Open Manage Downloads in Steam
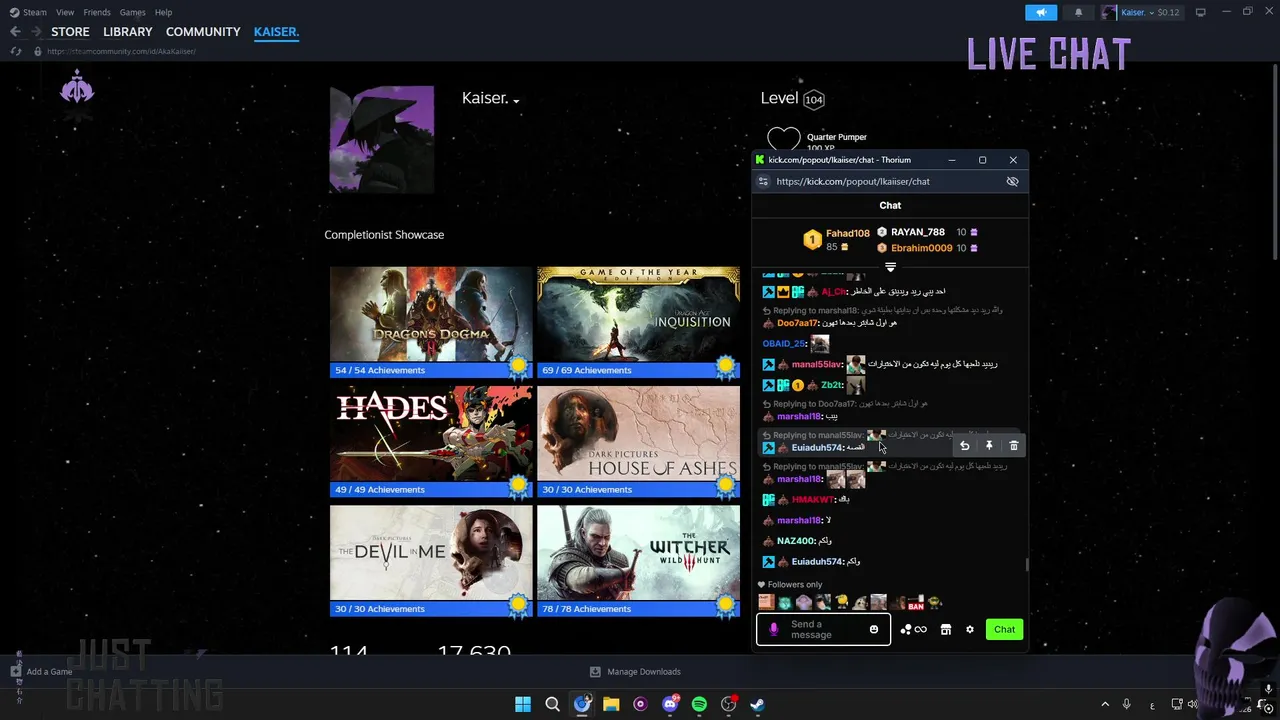This screenshot has width=1280, height=720. [635, 672]
